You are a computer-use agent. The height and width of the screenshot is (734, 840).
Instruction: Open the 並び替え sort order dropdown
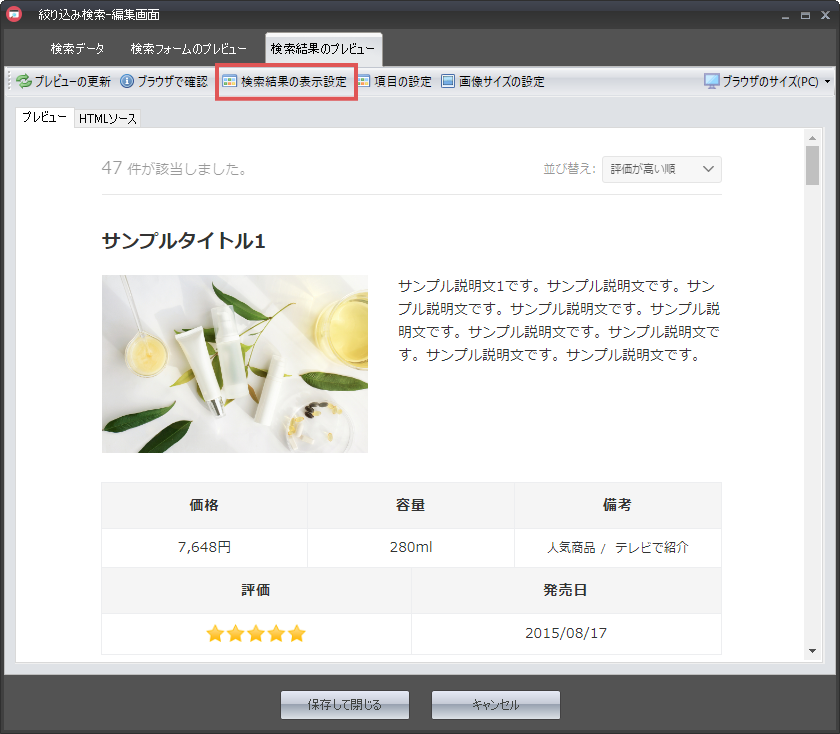tap(661, 169)
